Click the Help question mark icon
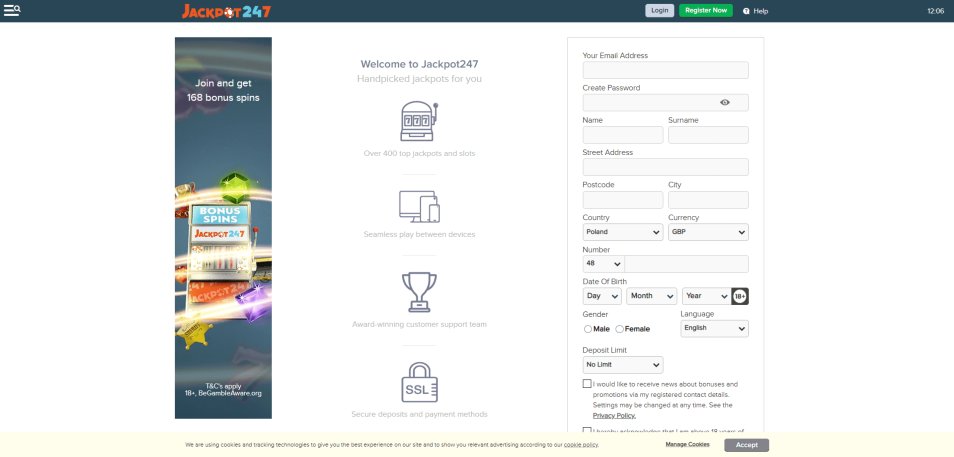This screenshot has width=954, height=457. [x=747, y=11]
